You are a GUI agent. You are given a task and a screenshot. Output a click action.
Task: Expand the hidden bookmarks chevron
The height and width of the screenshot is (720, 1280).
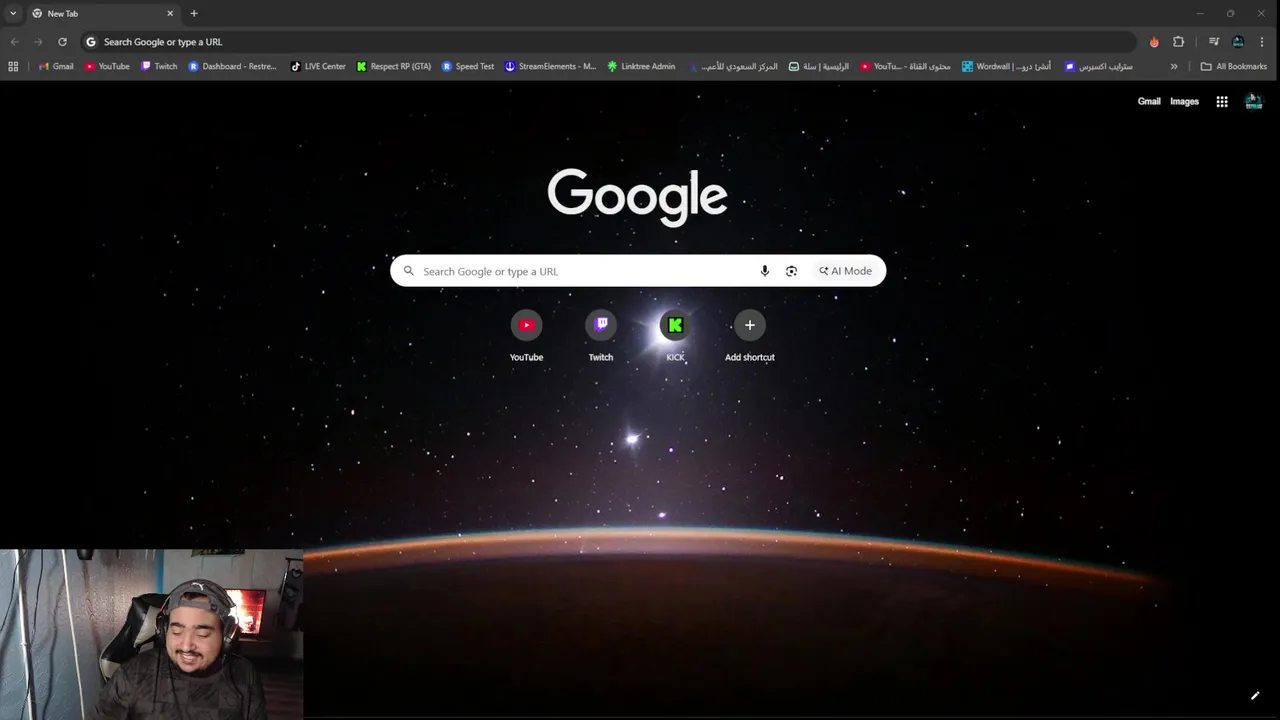(1174, 66)
